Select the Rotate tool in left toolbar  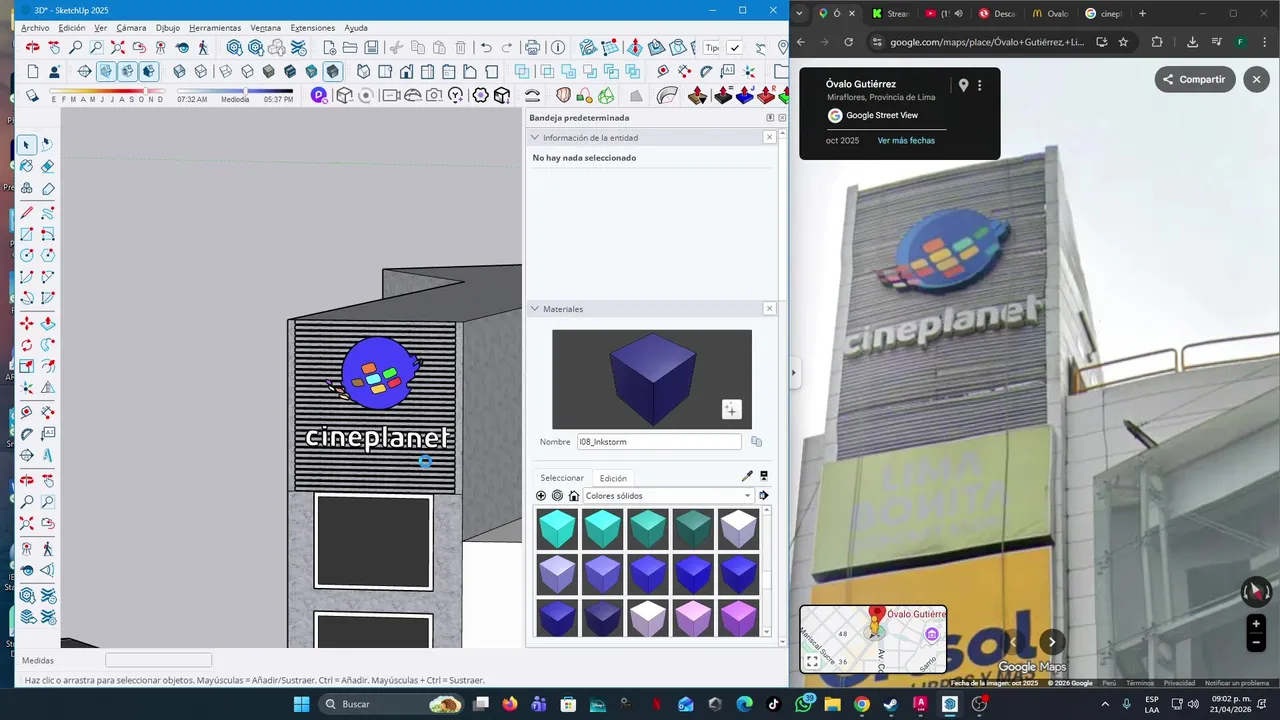tap(26, 345)
